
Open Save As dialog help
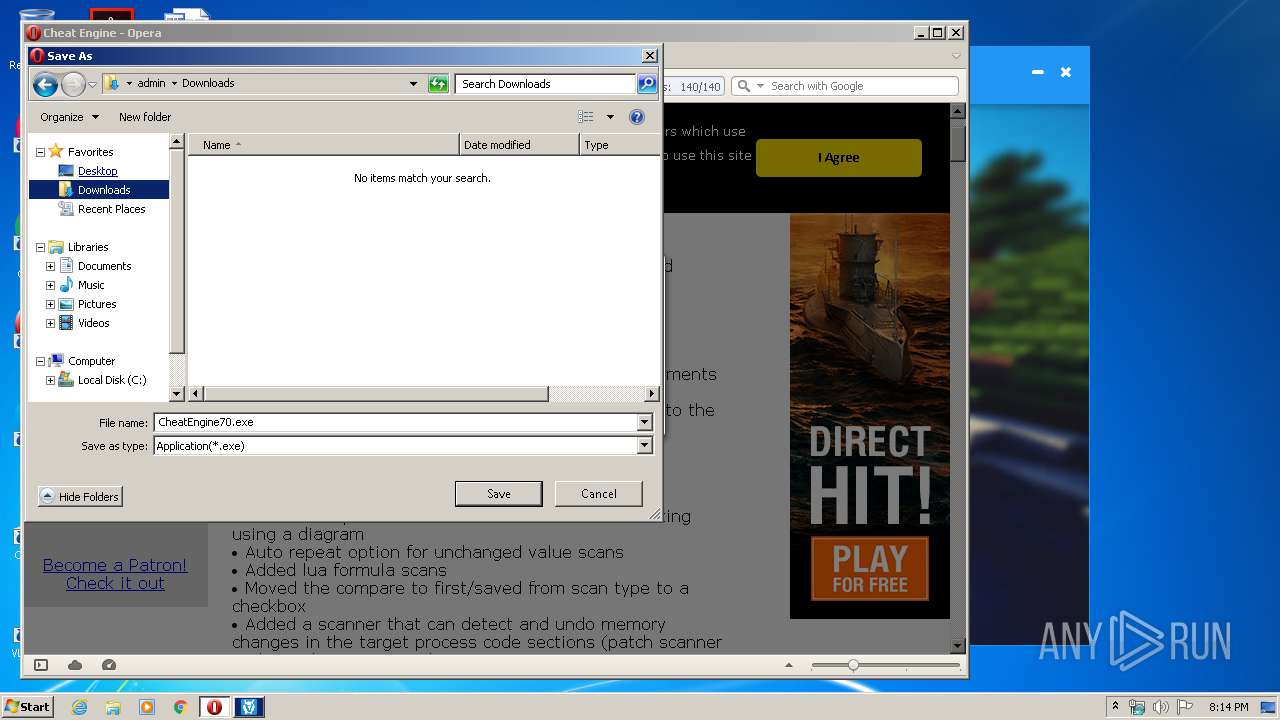tap(637, 117)
